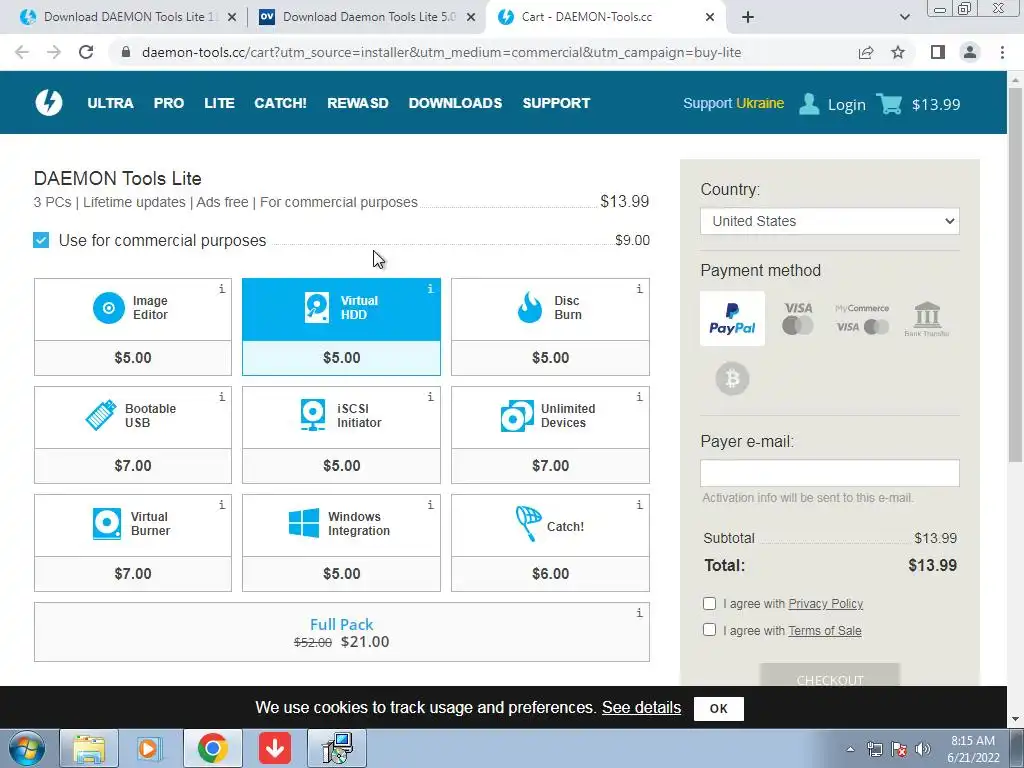The height and width of the screenshot is (768, 1024).
Task: Click the volume speaker tray icon
Action: click(923, 749)
